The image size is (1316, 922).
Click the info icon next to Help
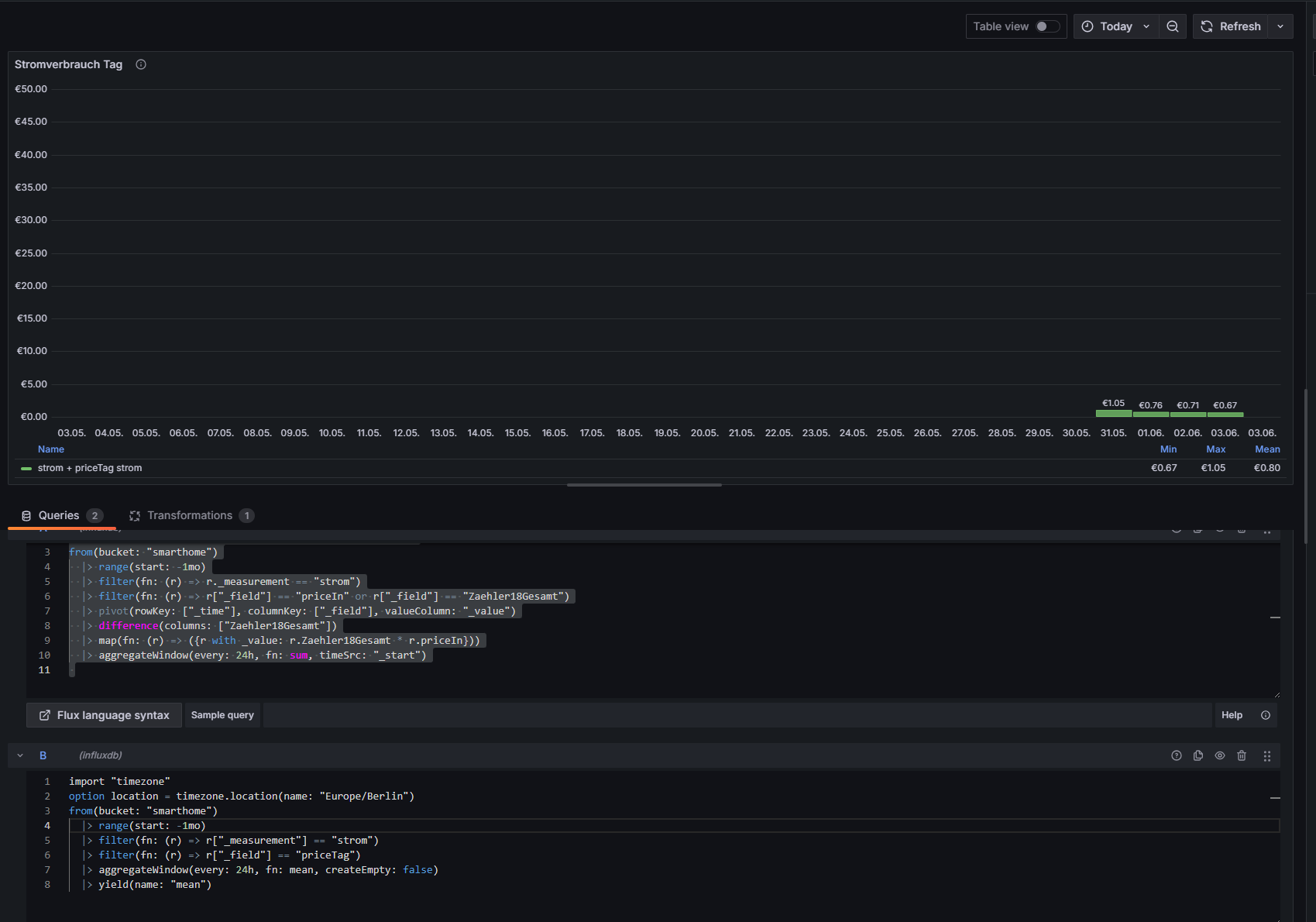click(x=1265, y=715)
